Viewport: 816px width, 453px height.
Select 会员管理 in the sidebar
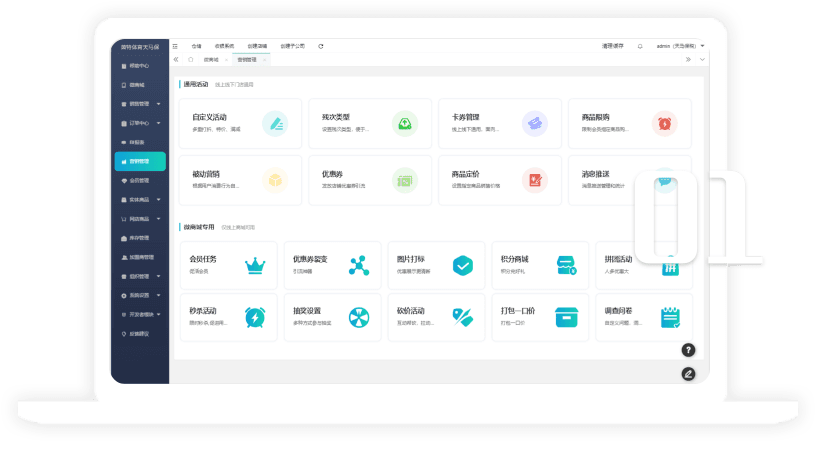139,180
